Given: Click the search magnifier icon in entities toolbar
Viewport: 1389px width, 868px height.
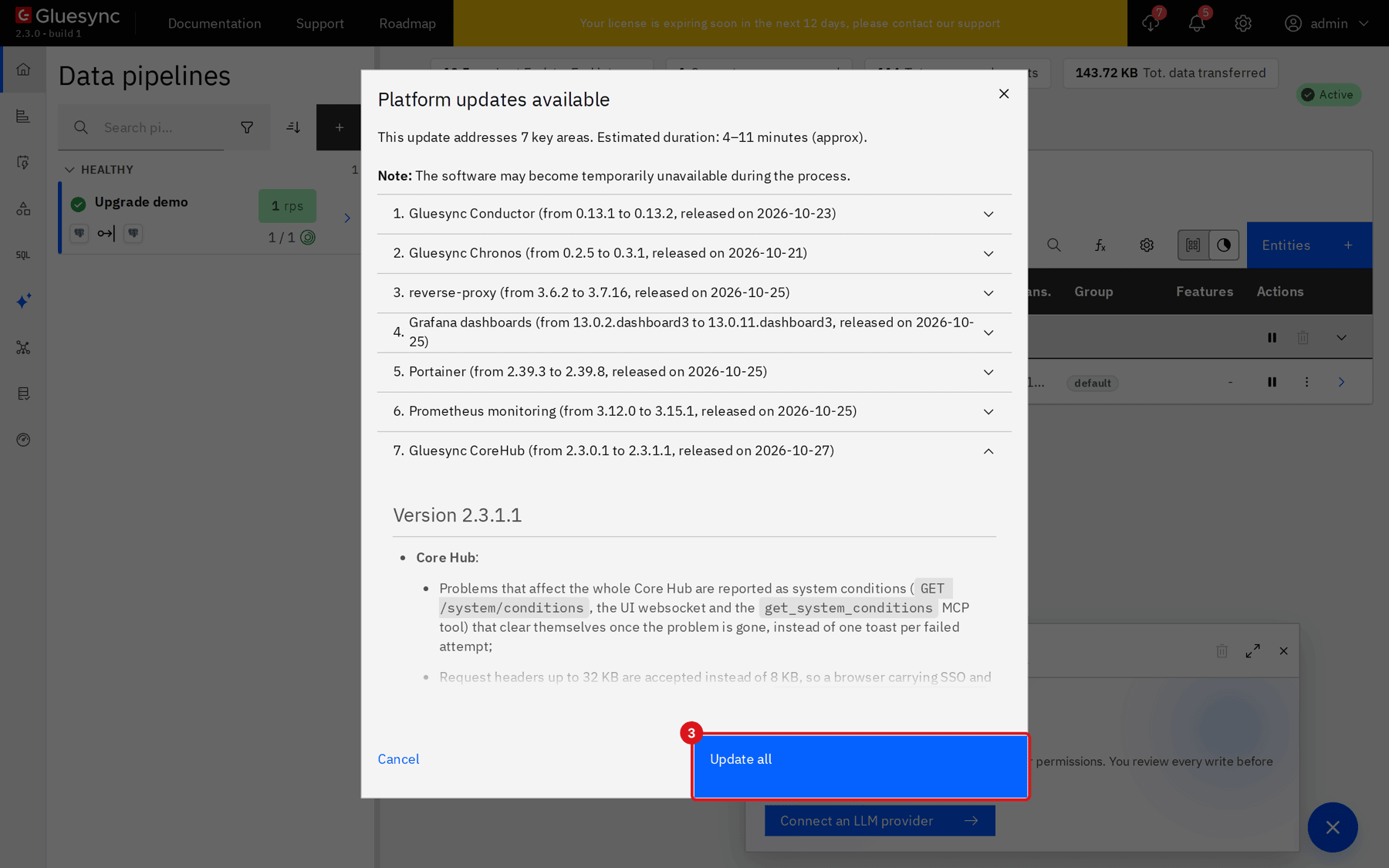Looking at the screenshot, I should 1054,245.
